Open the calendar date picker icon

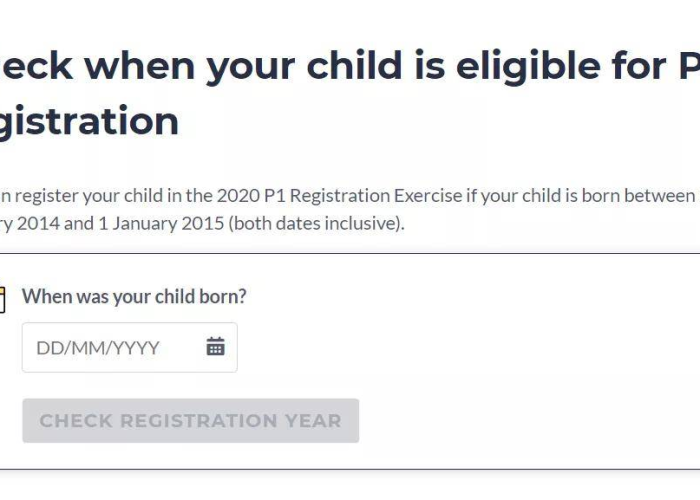(x=216, y=346)
